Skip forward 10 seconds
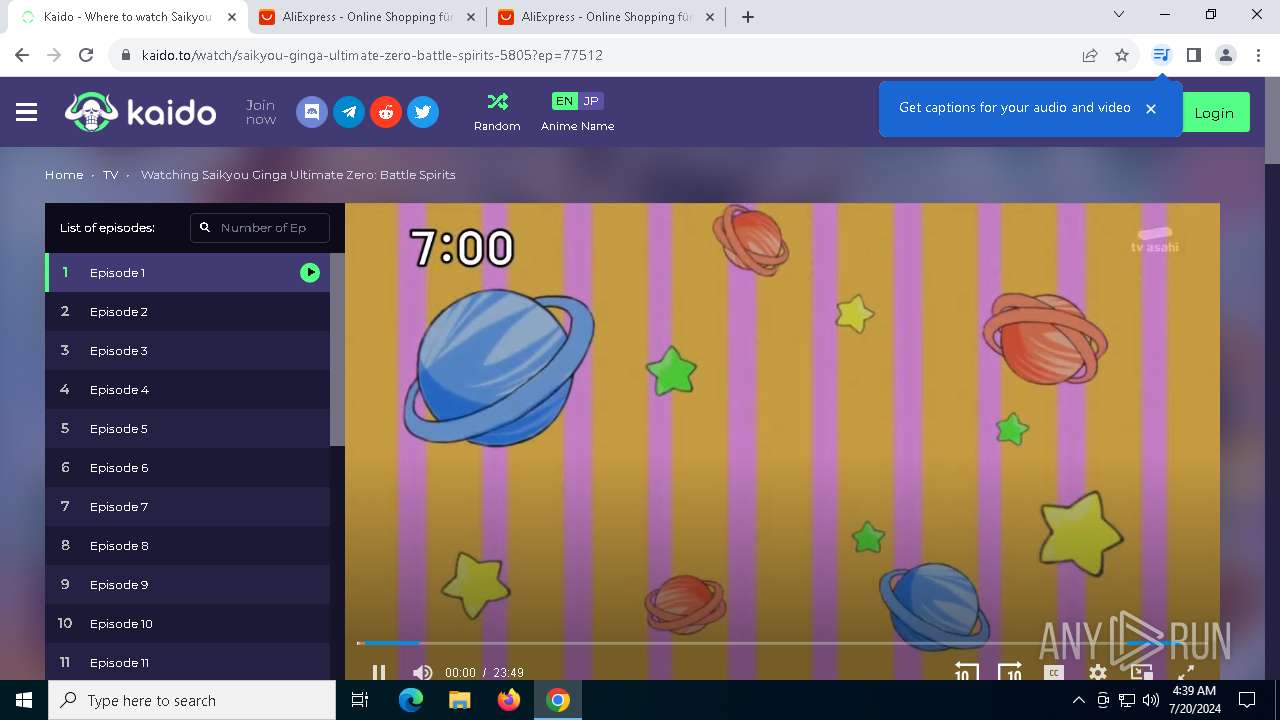The width and height of the screenshot is (1280, 720). 1010,672
